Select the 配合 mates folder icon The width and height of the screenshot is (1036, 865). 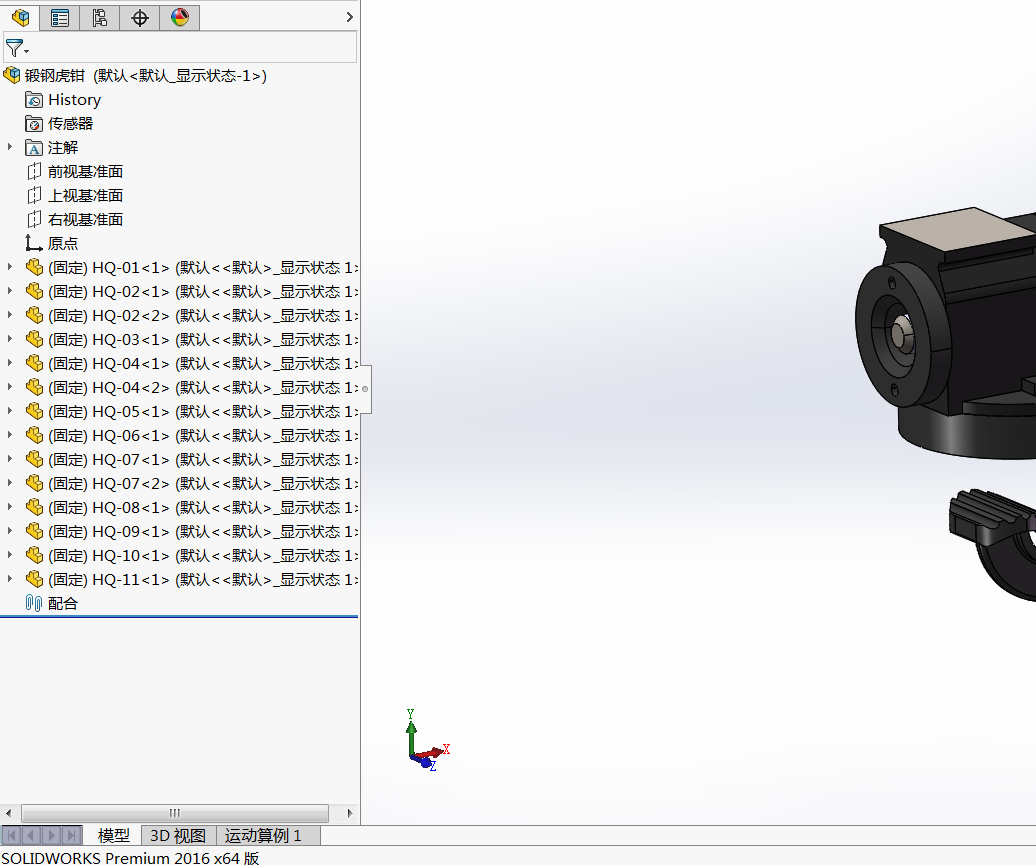pyautogui.click(x=34, y=603)
